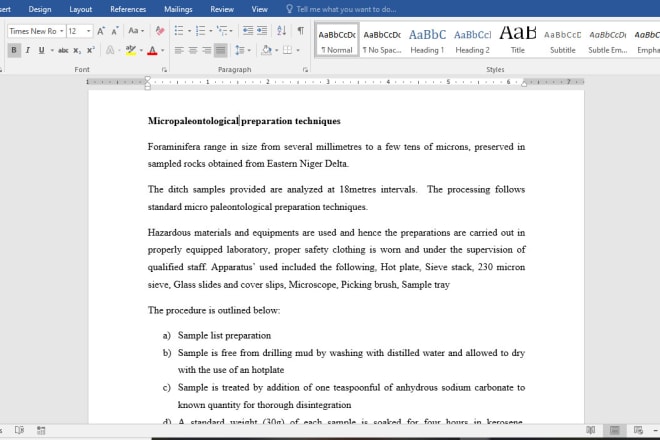Screen dimensions: 660x440
Task: Apply the Normal style
Action: point(337,40)
